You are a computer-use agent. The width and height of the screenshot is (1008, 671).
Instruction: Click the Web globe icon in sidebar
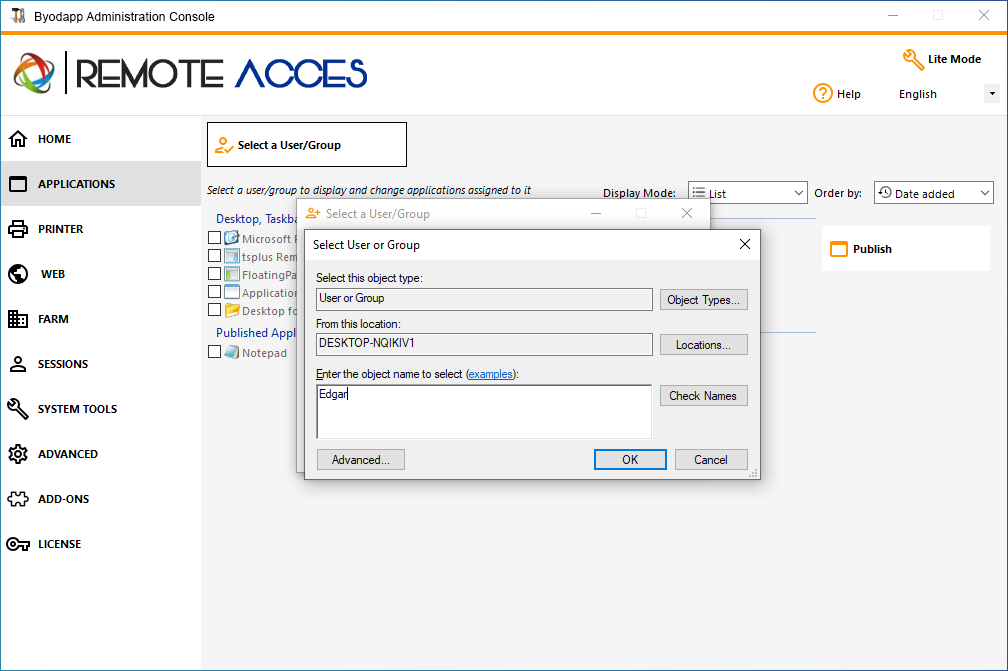pos(18,274)
